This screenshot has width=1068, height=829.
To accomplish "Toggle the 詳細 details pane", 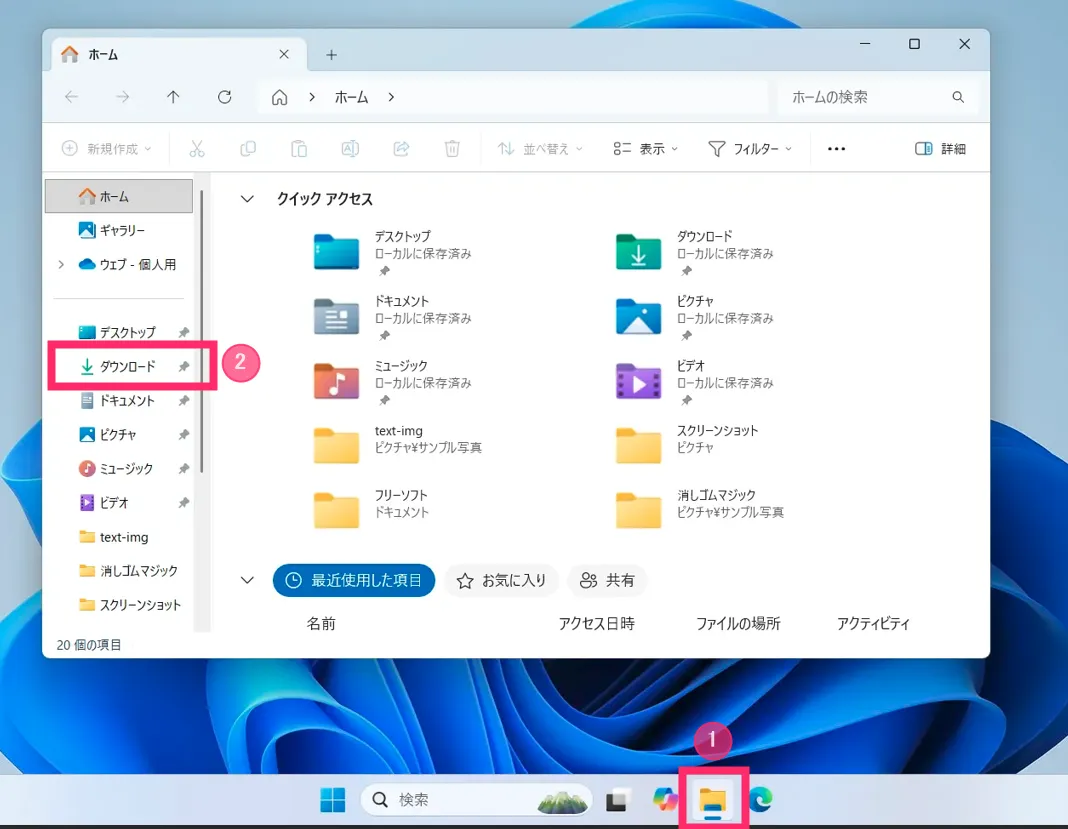I will click(940, 149).
